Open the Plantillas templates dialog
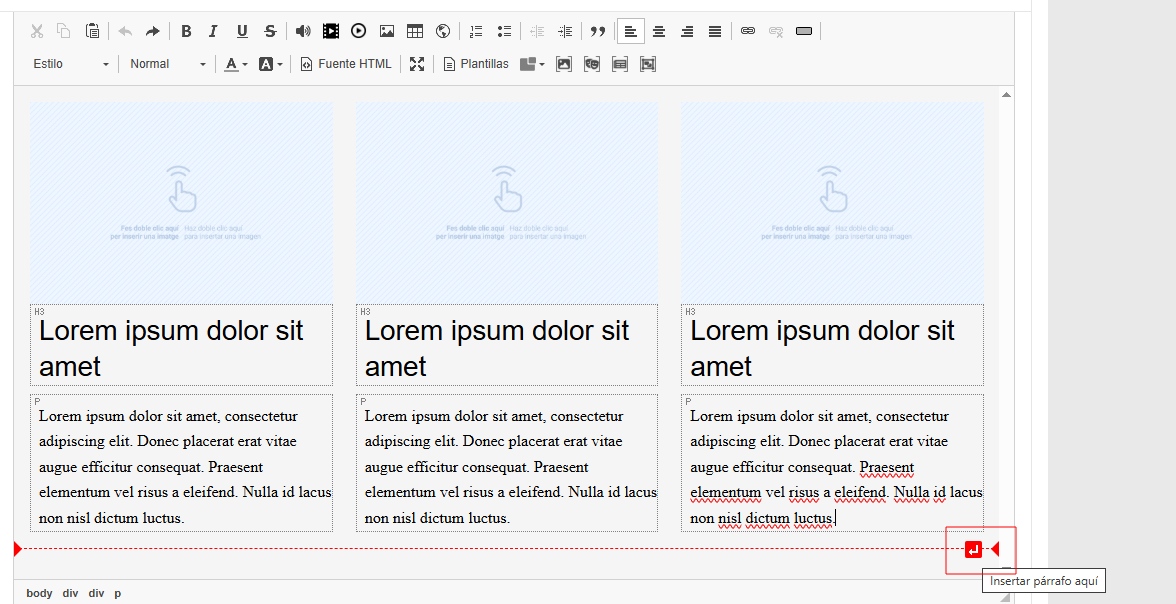The height and width of the screenshot is (604, 1176). tap(476, 65)
